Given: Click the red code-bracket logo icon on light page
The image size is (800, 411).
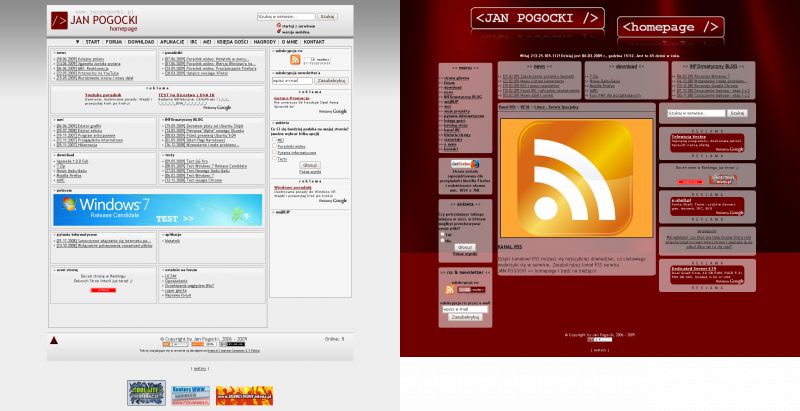Looking at the screenshot, I should [x=59, y=20].
